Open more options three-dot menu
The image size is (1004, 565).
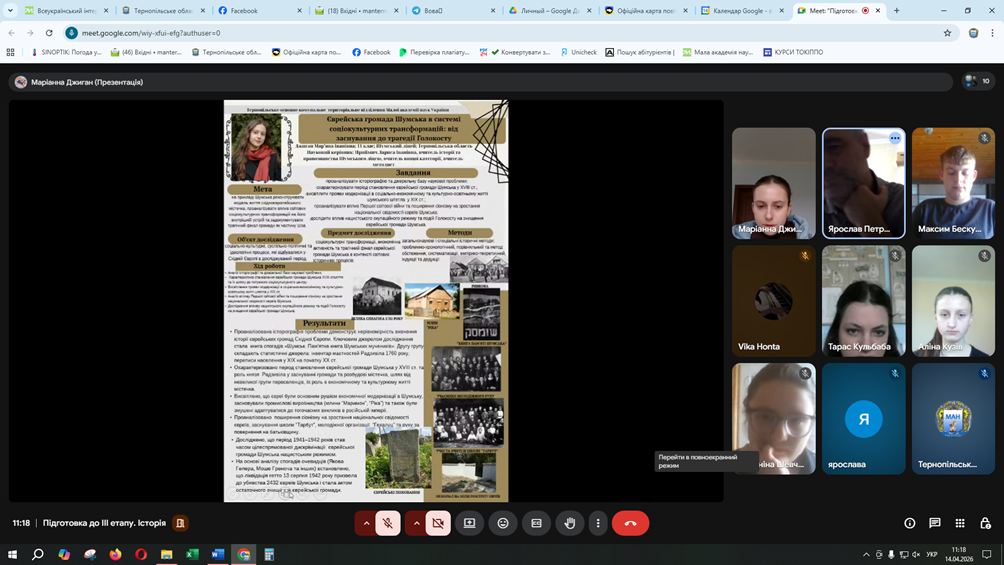click(x=598, y=523)
